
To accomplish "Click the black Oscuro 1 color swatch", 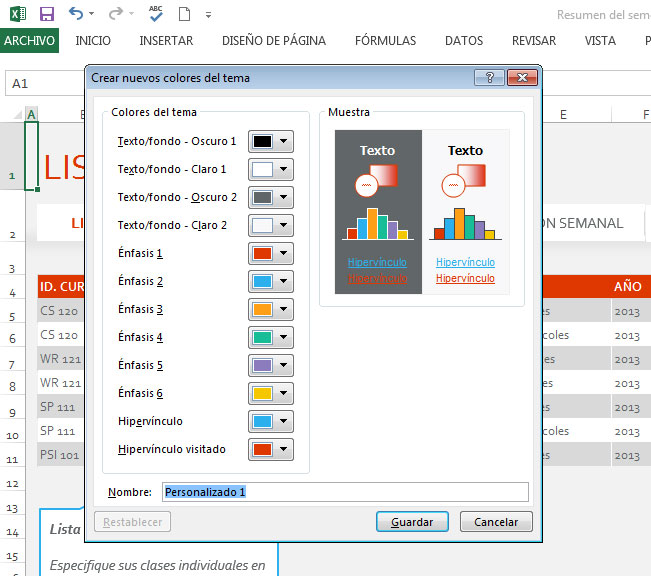I will point(262,141).
